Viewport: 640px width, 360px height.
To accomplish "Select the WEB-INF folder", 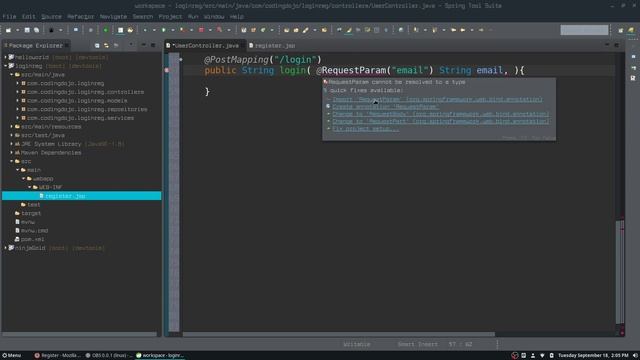I will (x=50, y=187).
